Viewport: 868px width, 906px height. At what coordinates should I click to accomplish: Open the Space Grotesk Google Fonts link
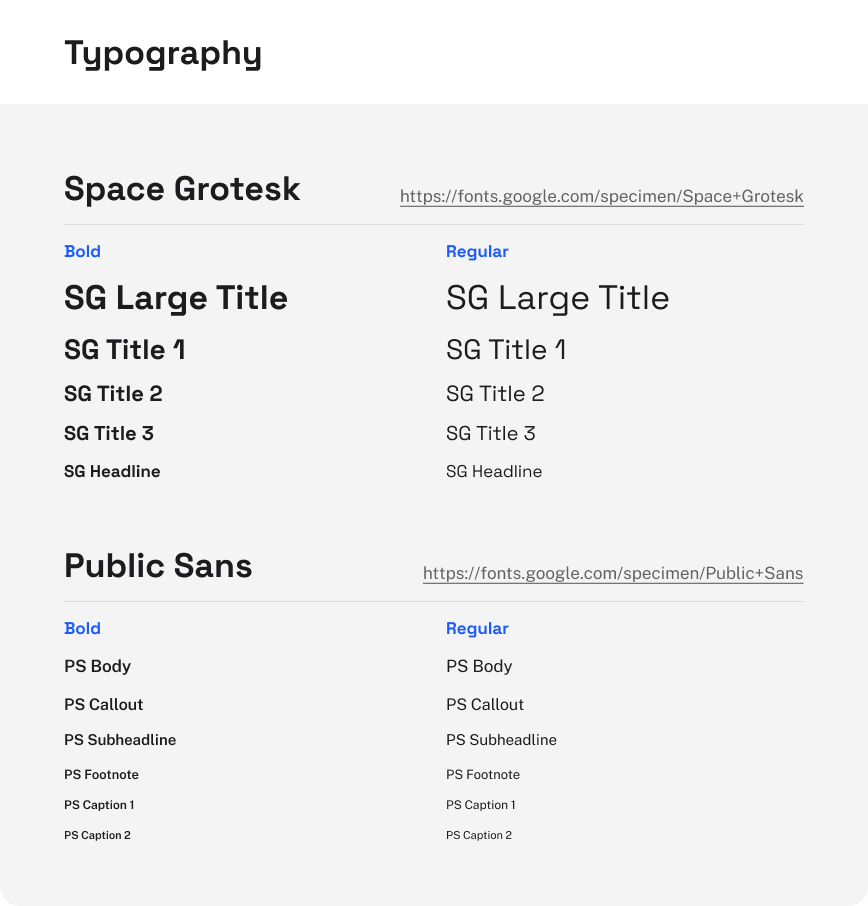tap(601, 196)
